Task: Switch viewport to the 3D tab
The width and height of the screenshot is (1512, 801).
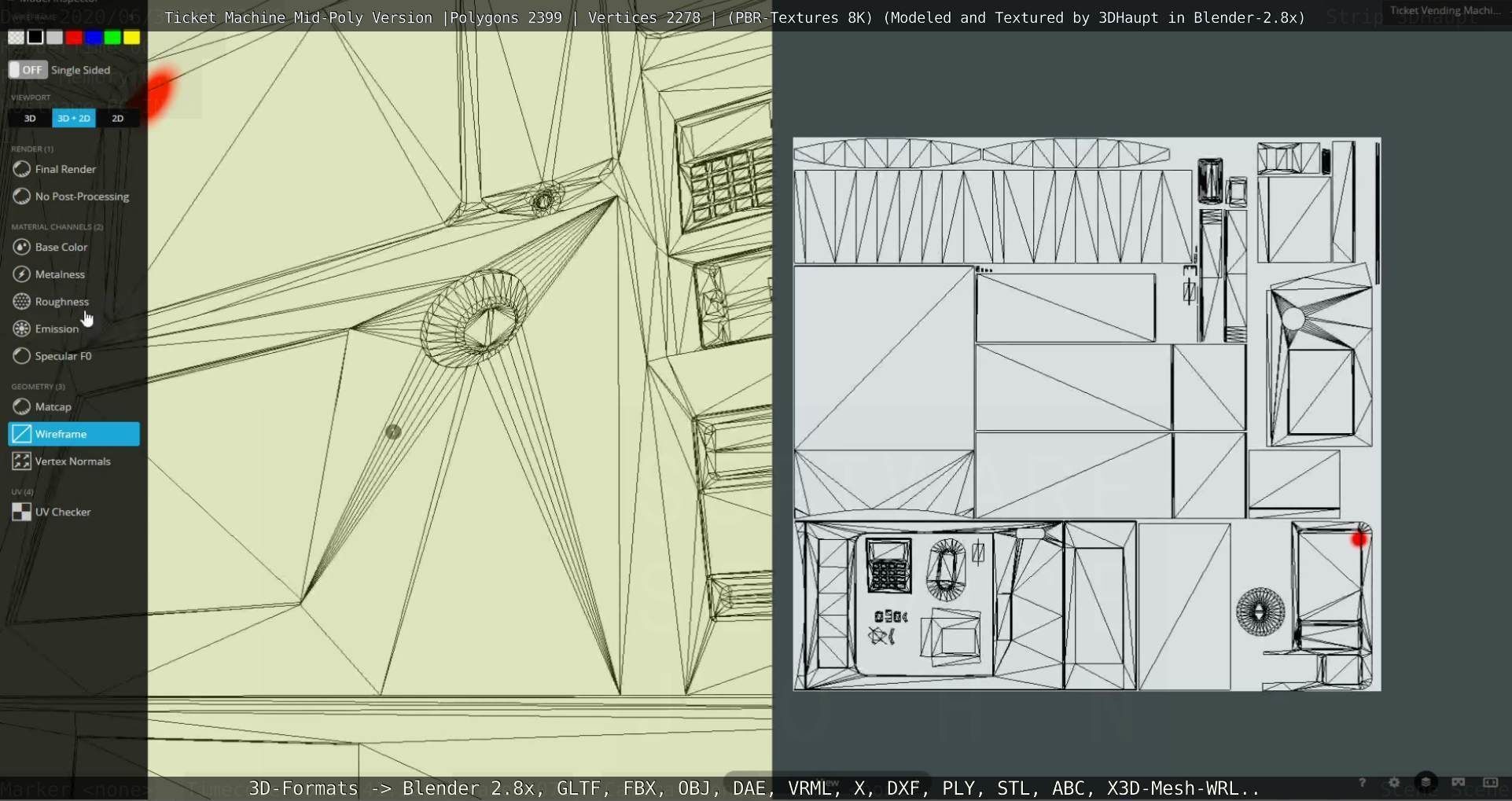Action: 30,118
